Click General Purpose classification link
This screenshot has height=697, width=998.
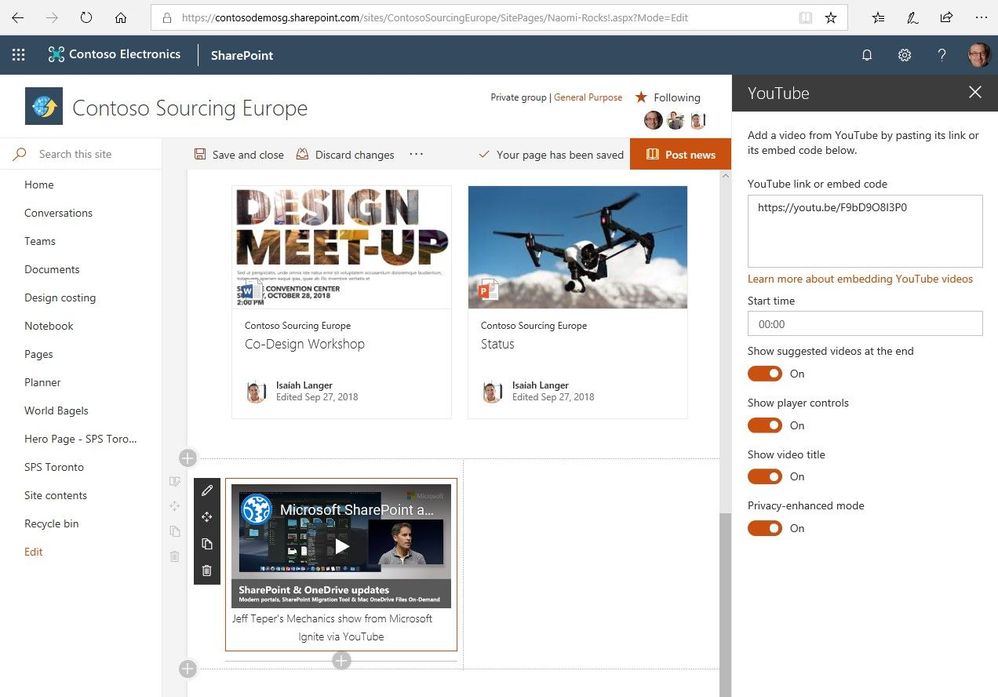587,97
